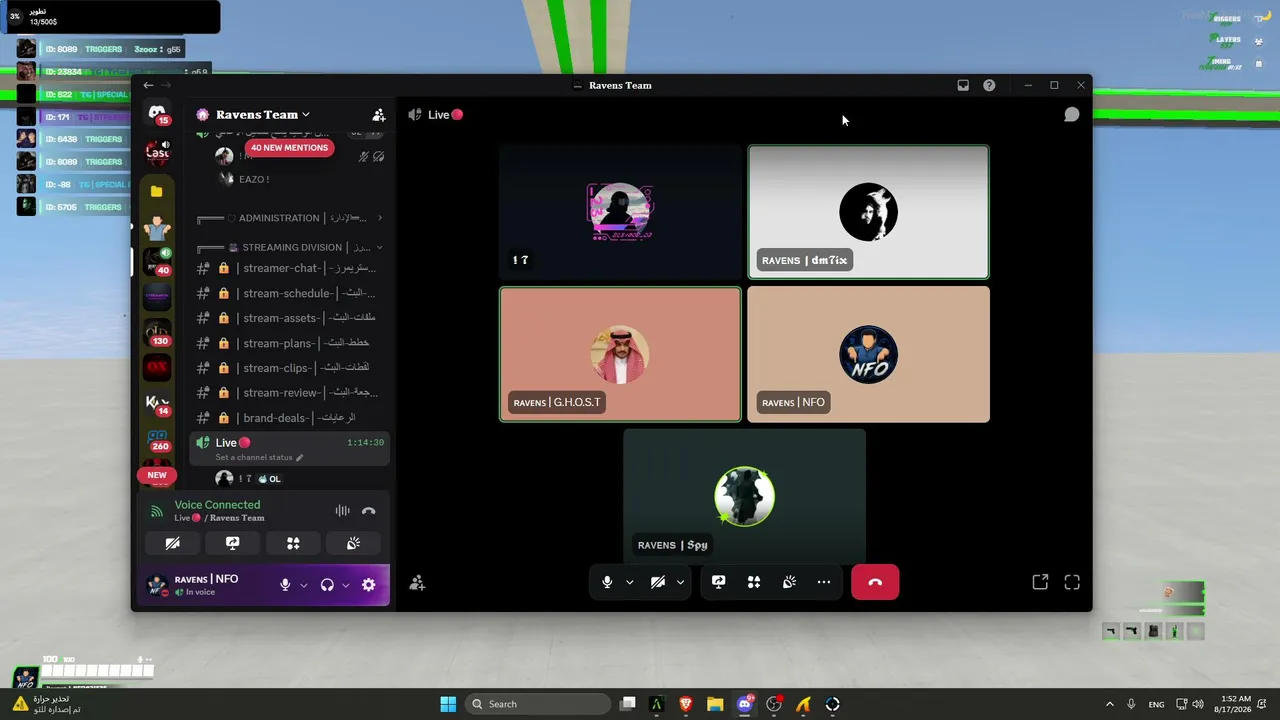Screen dimensions: 1280x720
Task: Open Discord direct messages home
Action: [157, 113]
